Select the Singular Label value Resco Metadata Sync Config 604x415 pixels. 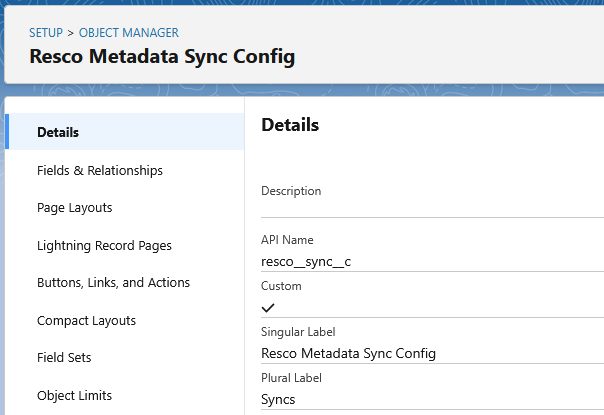click(x=348, y=353)
